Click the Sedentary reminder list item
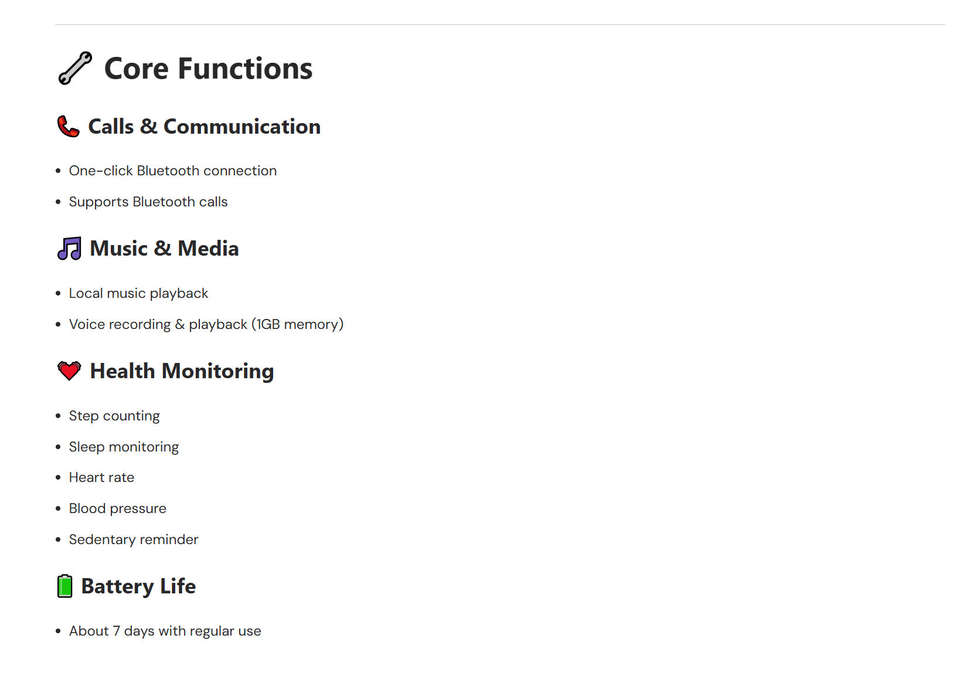Screen dimensions: 960x696 133,539
